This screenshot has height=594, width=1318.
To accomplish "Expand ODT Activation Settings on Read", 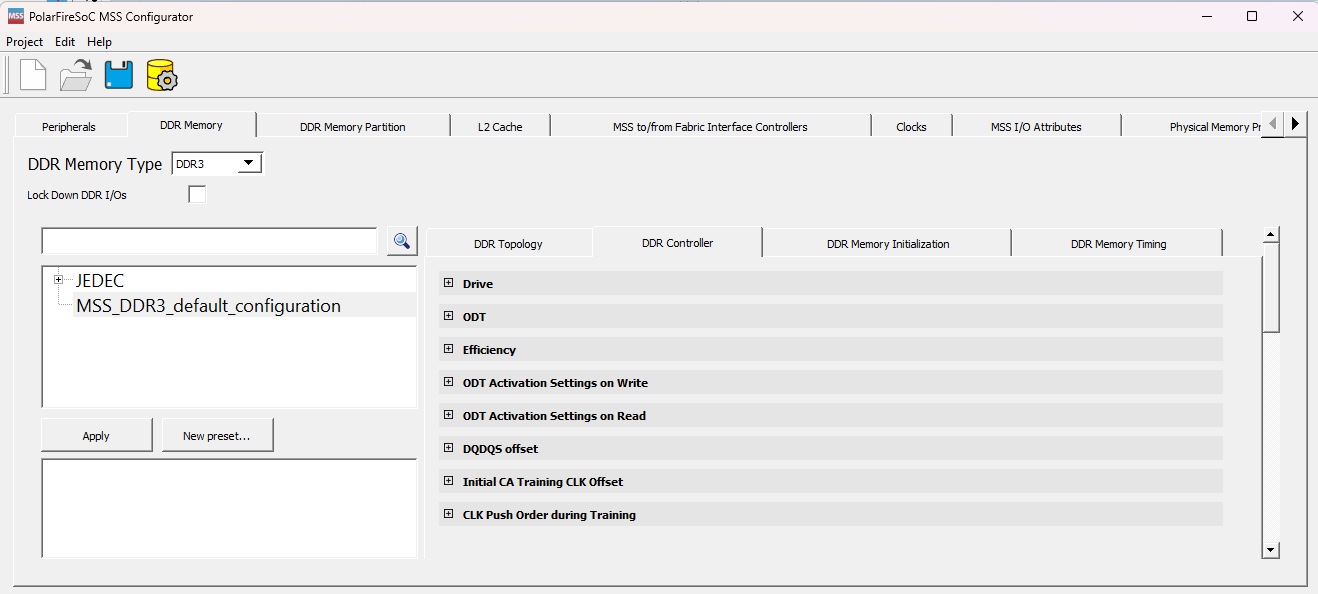I will coord(448,416).
